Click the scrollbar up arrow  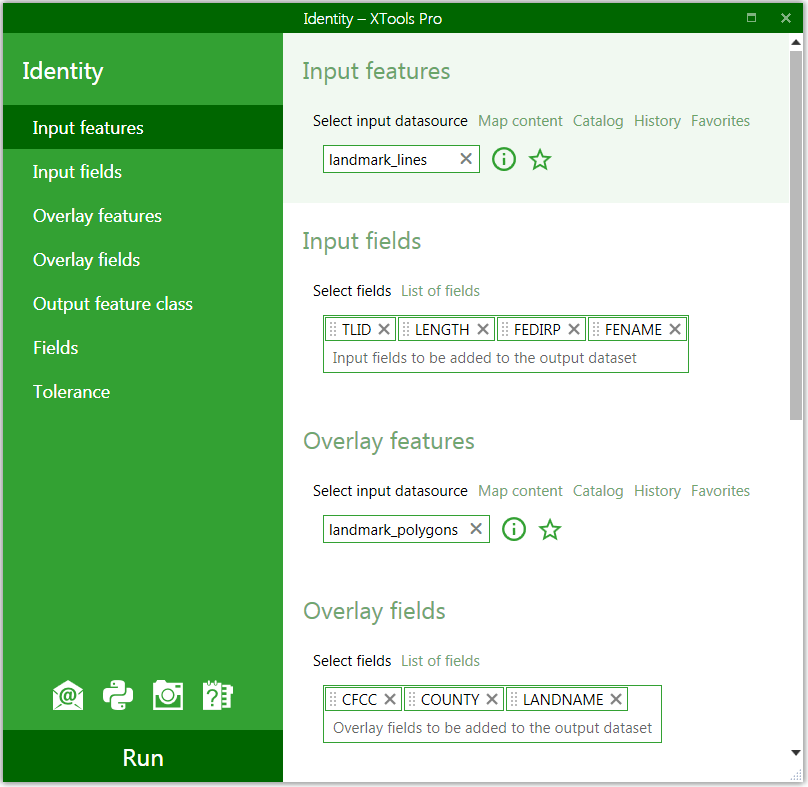(796, 42)
